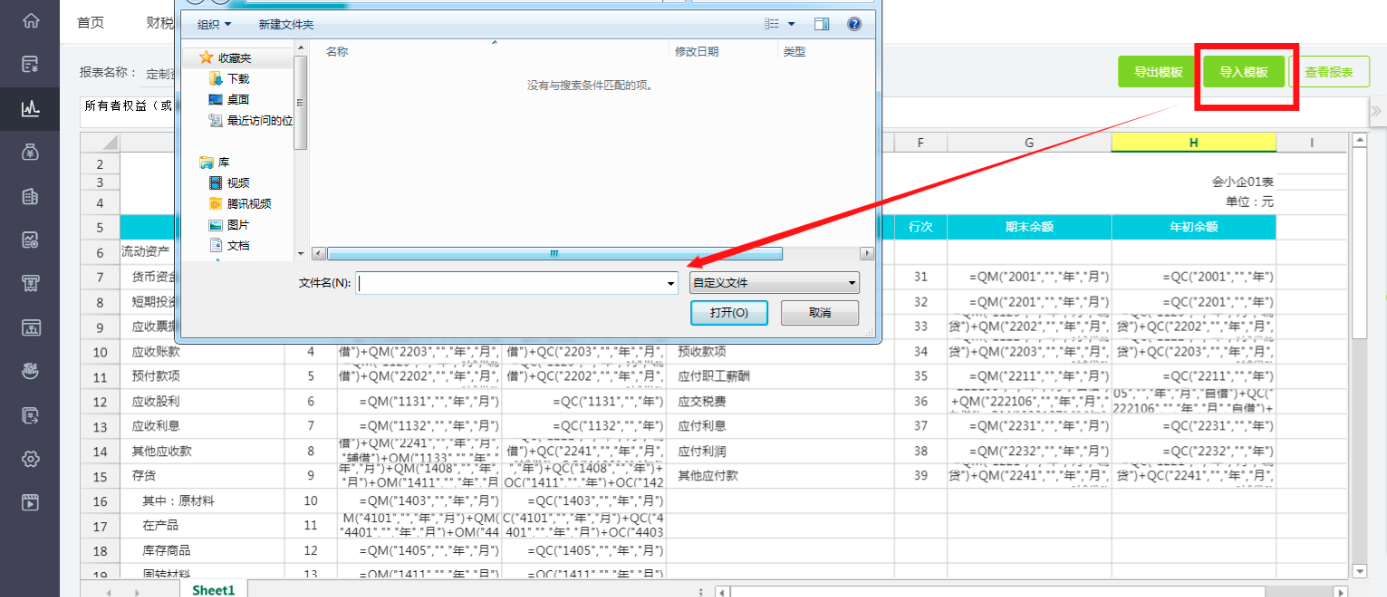
Task: Click the help icon in file dialog
Action: point(854,24)
